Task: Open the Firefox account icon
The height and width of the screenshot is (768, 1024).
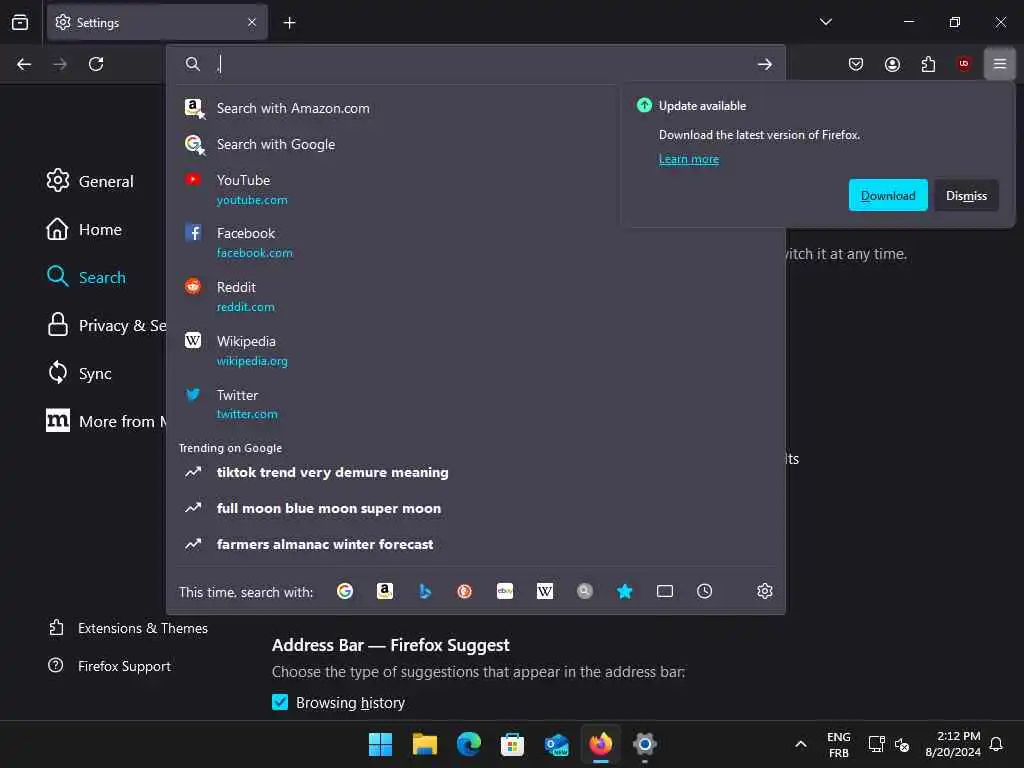Action: (x=892, y=64)
